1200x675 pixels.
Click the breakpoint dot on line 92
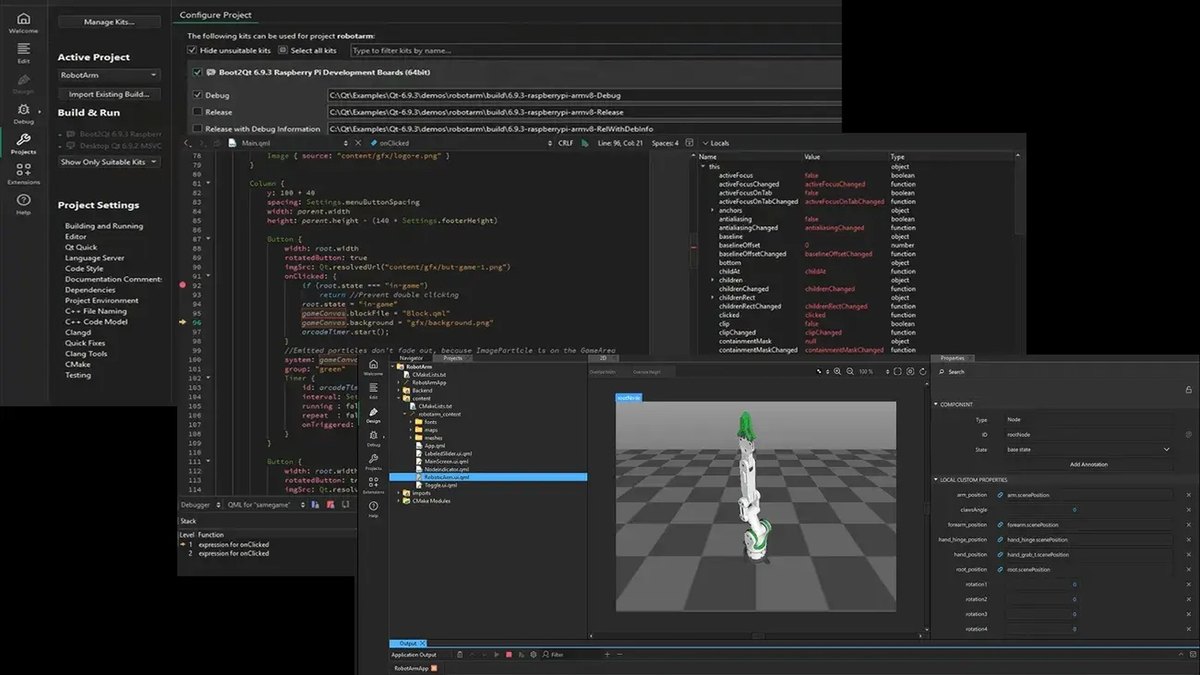(182, 285)
